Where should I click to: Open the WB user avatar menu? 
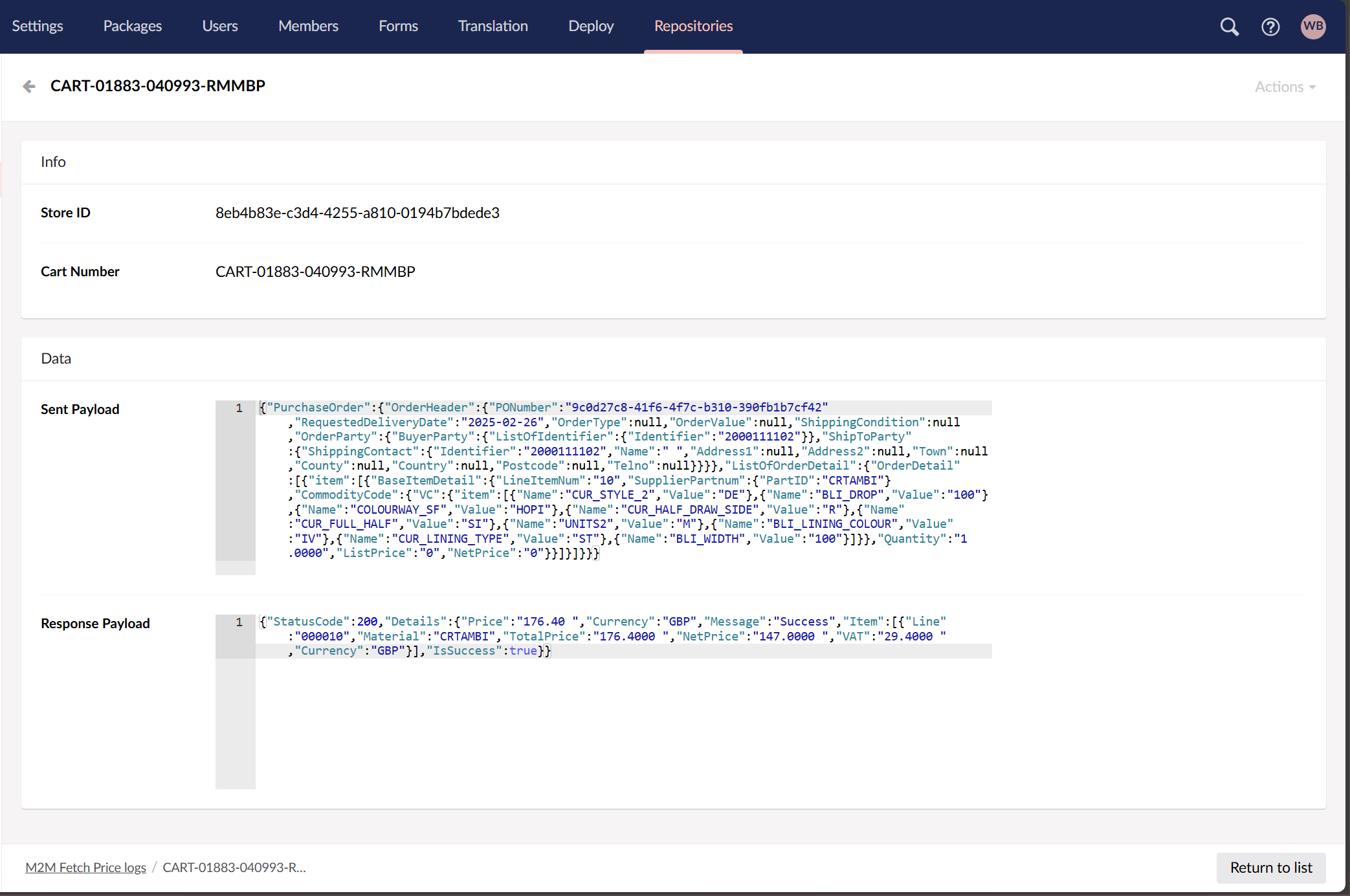[x=1313, y=27]
